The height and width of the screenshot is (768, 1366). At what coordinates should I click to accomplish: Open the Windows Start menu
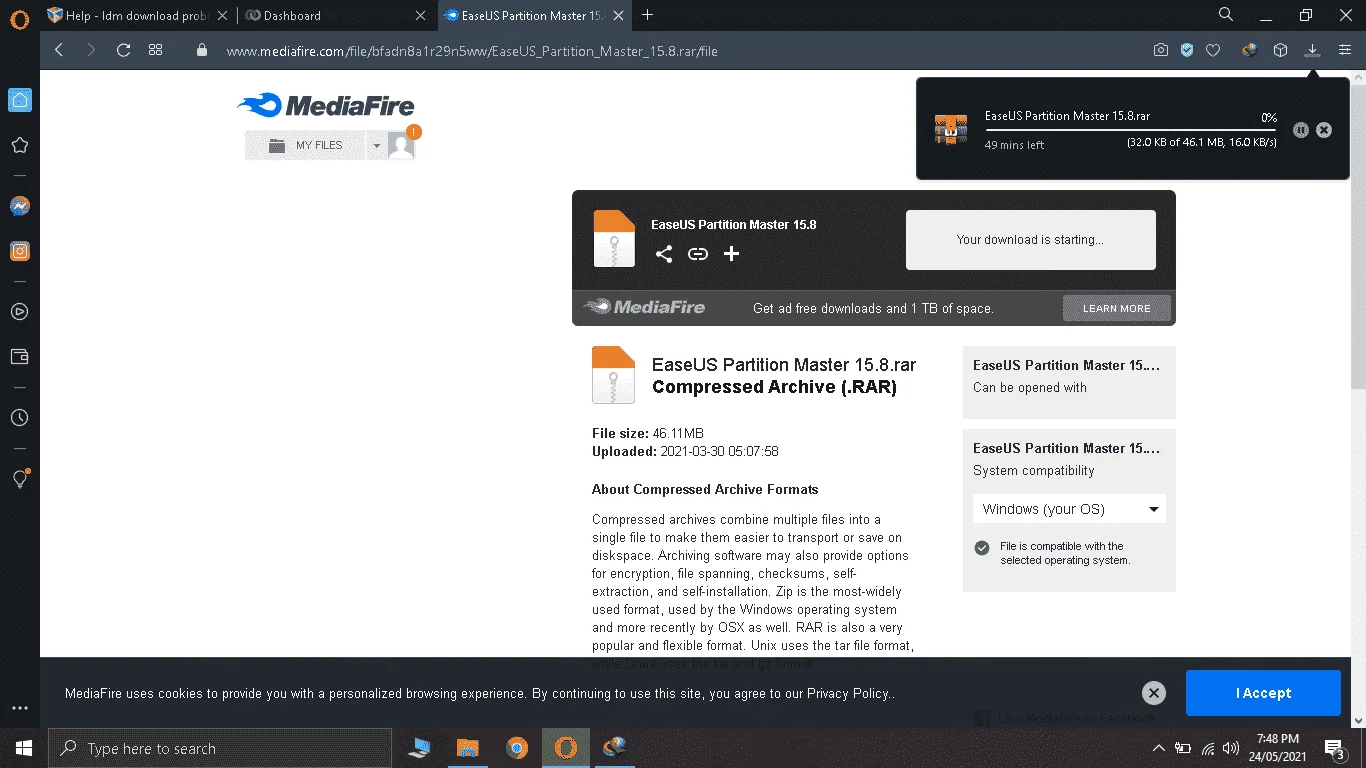23,748
